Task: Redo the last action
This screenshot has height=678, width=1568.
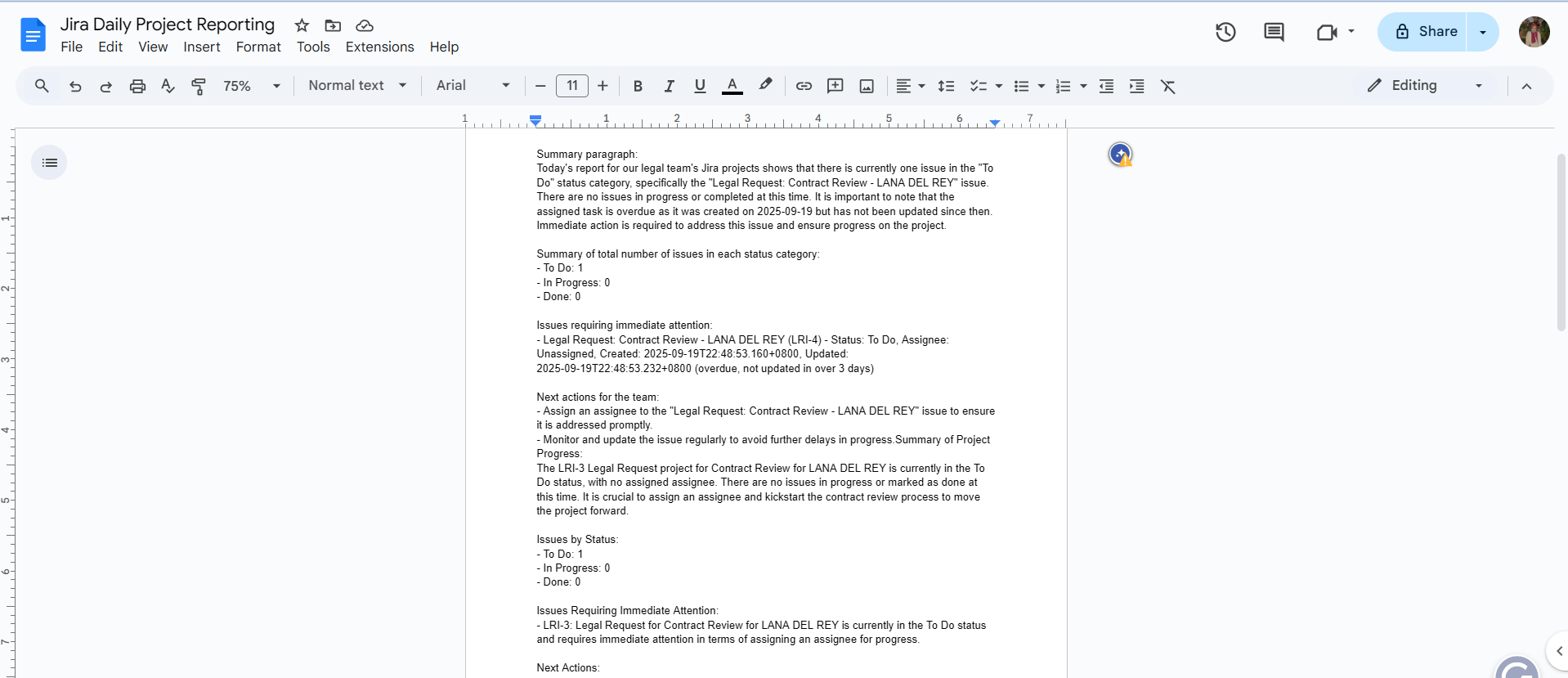Action: point(106,86)
